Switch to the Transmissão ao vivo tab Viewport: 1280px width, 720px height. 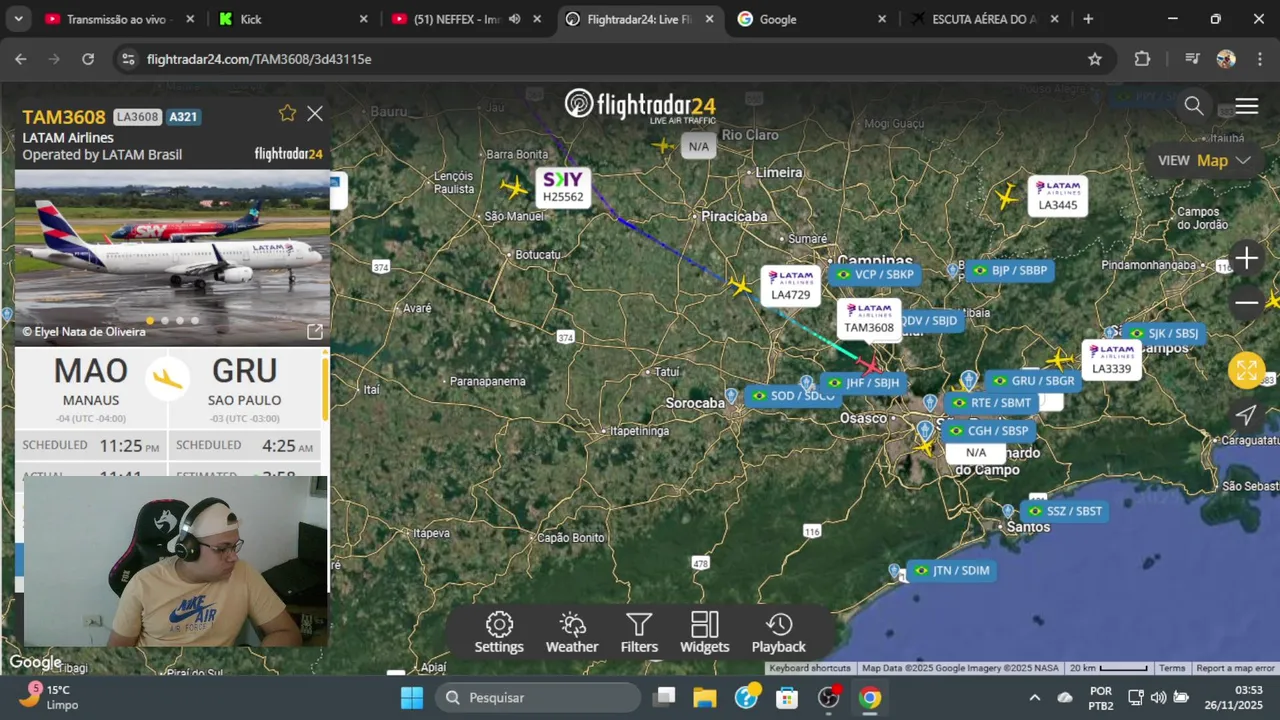point(120,19)
